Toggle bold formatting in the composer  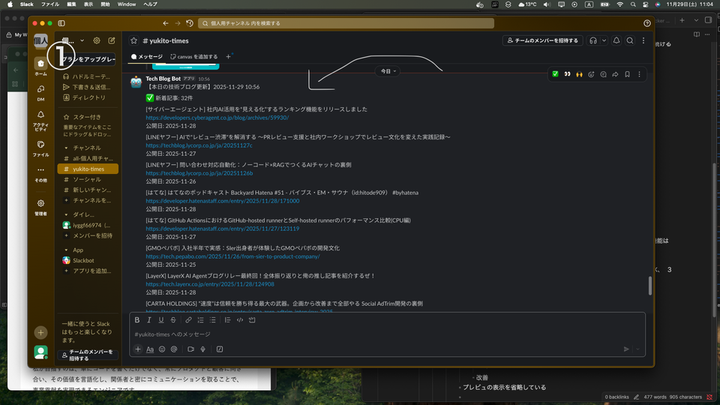[137, 320]
